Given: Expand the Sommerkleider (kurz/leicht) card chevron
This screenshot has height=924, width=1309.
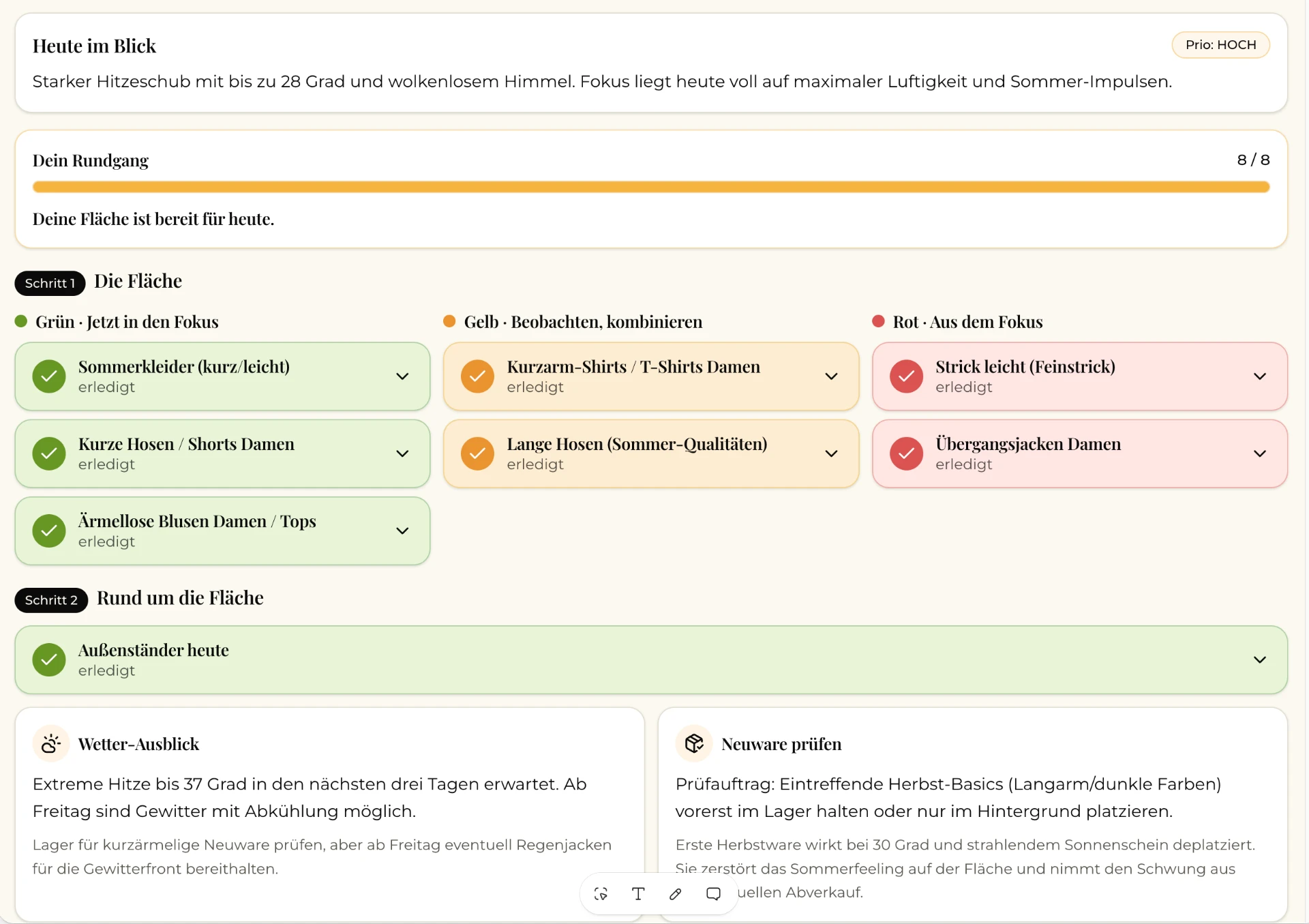Looking at the screenshot, I should [402, 376].
